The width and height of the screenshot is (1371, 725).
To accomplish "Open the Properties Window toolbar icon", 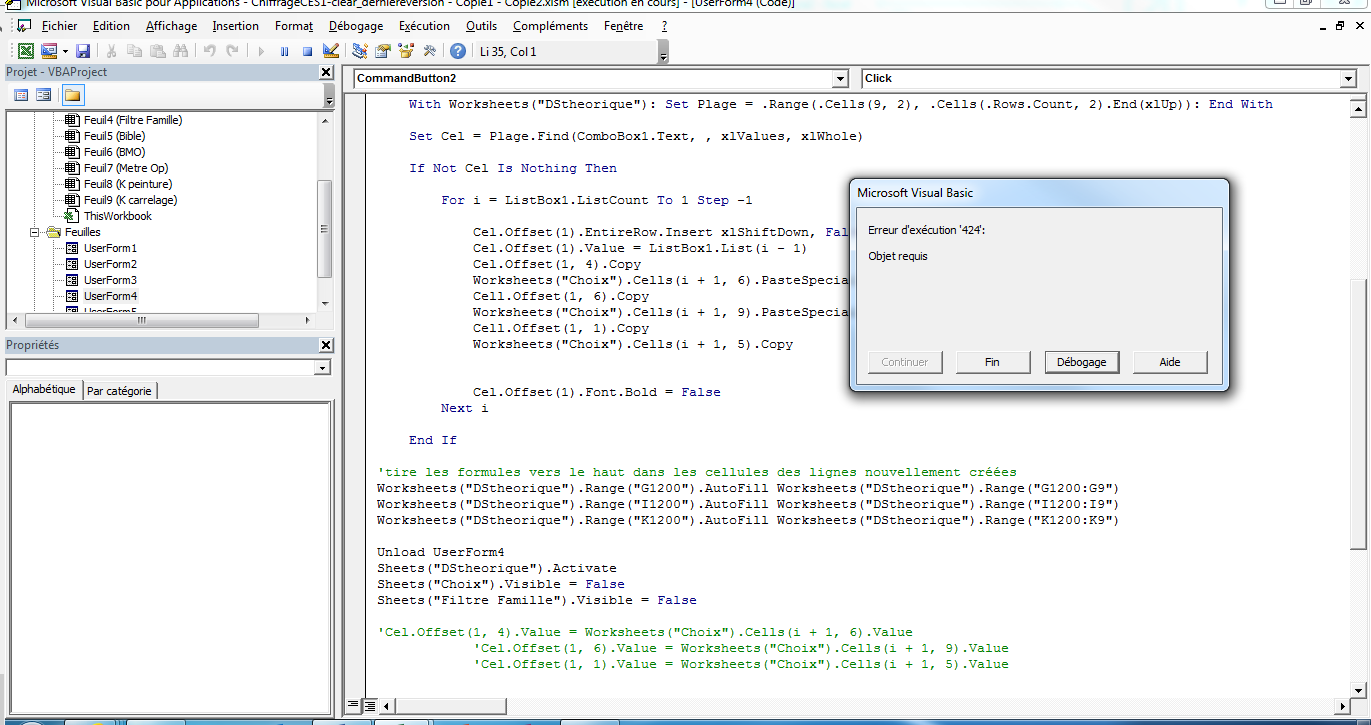I will 383,51.
